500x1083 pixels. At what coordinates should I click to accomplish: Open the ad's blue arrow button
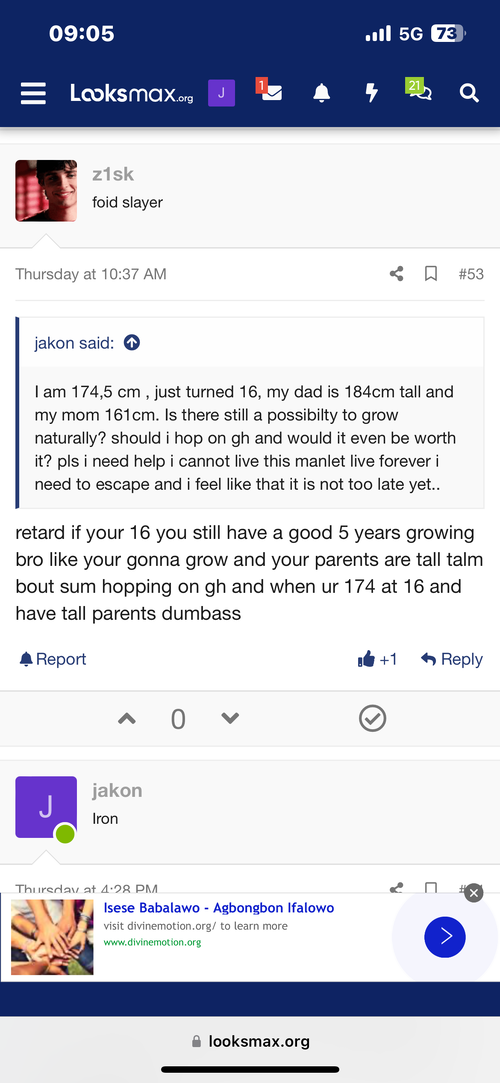coord(445,937)
